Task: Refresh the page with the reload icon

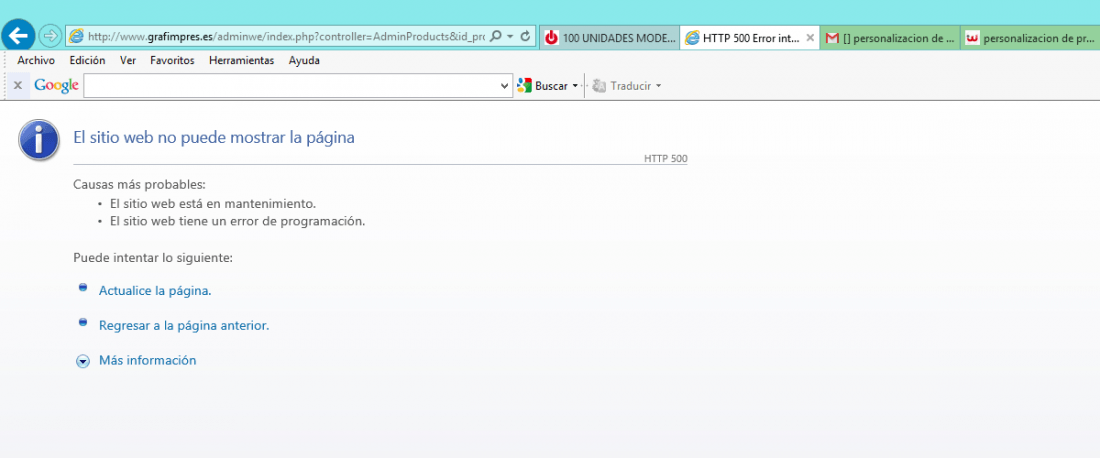Action: pos(525,36)
